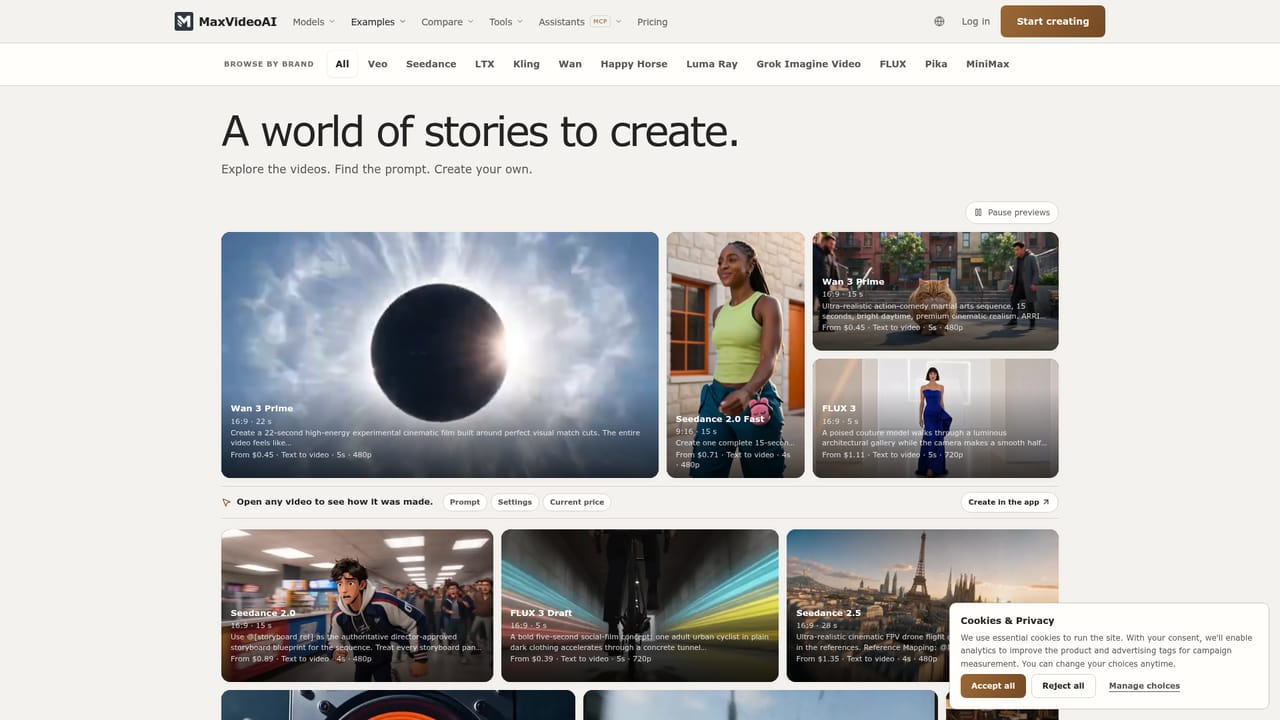The height and width of the screenshot is (720, 1280).
Task: Filter videos by Seedance brand
Action: pyautogui.click(x=431, y=64)
